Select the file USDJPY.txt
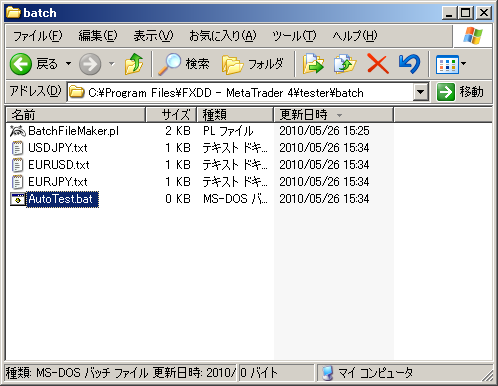The height and width of the screenshot is (386, 498). coord(58,148)
